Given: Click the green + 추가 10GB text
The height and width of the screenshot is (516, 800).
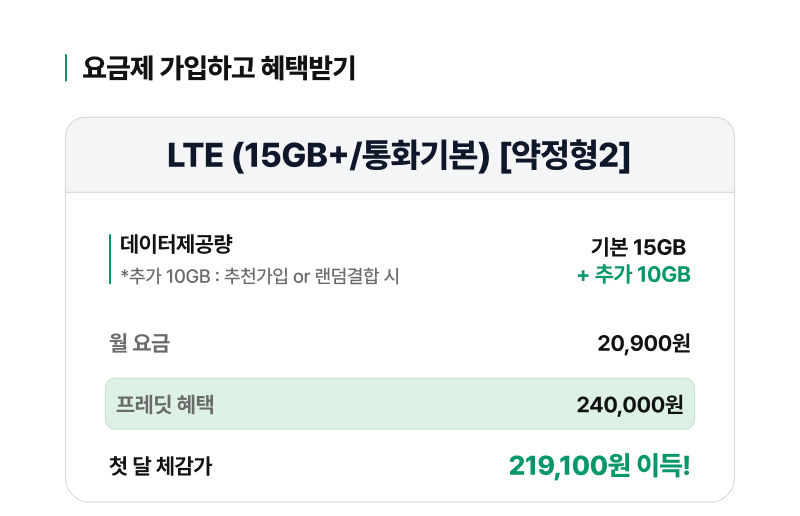Looking at the screenshot, I should tap(634, 274).
